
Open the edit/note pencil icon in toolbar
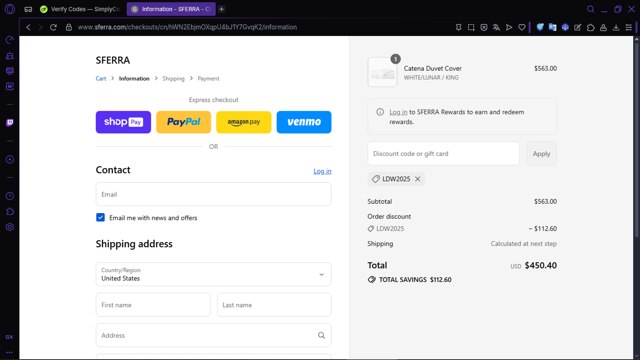pyautogui.click(x=578, y=27)
